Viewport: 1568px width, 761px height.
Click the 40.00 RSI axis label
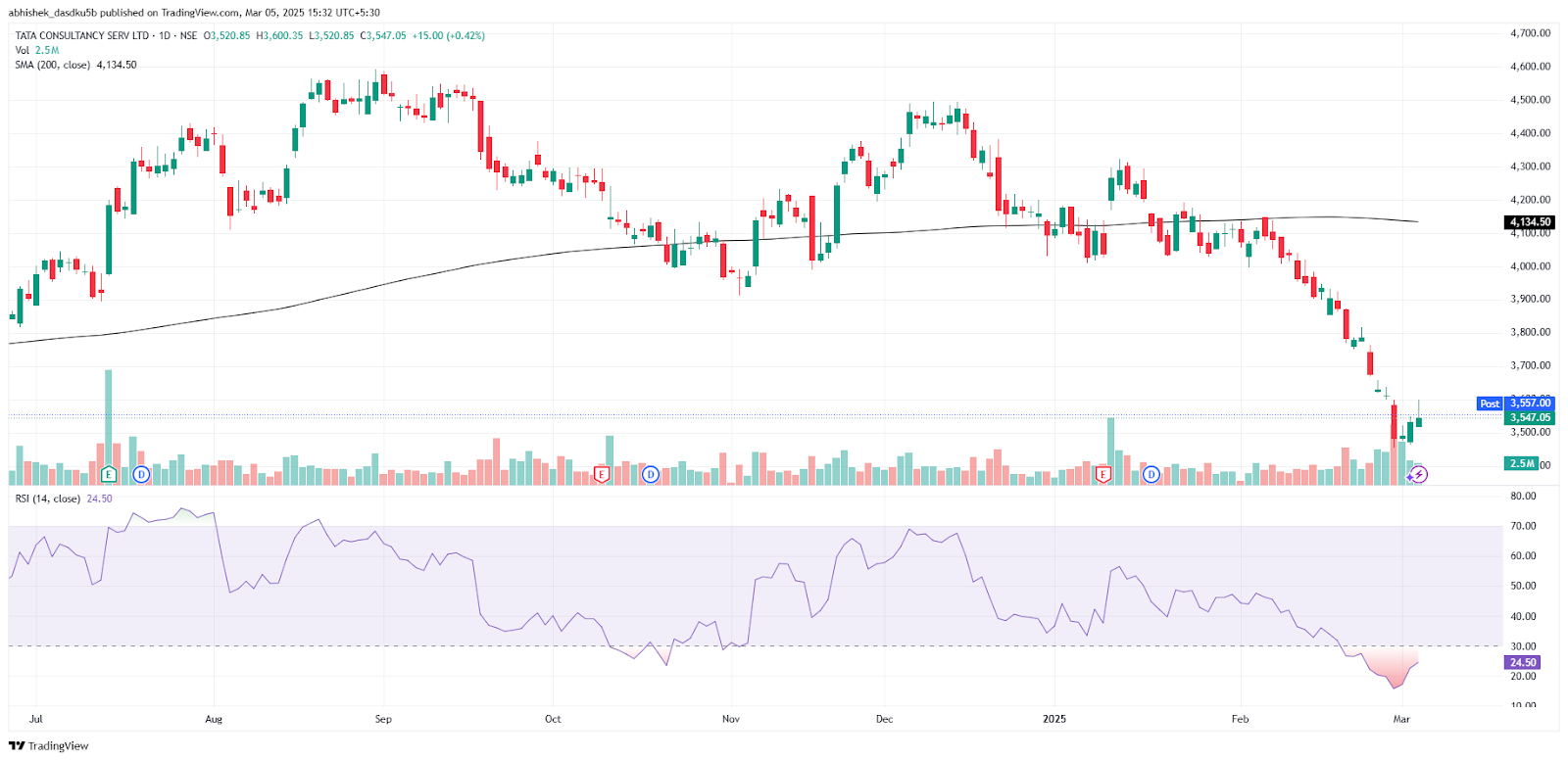click(x=1523, y=617)
